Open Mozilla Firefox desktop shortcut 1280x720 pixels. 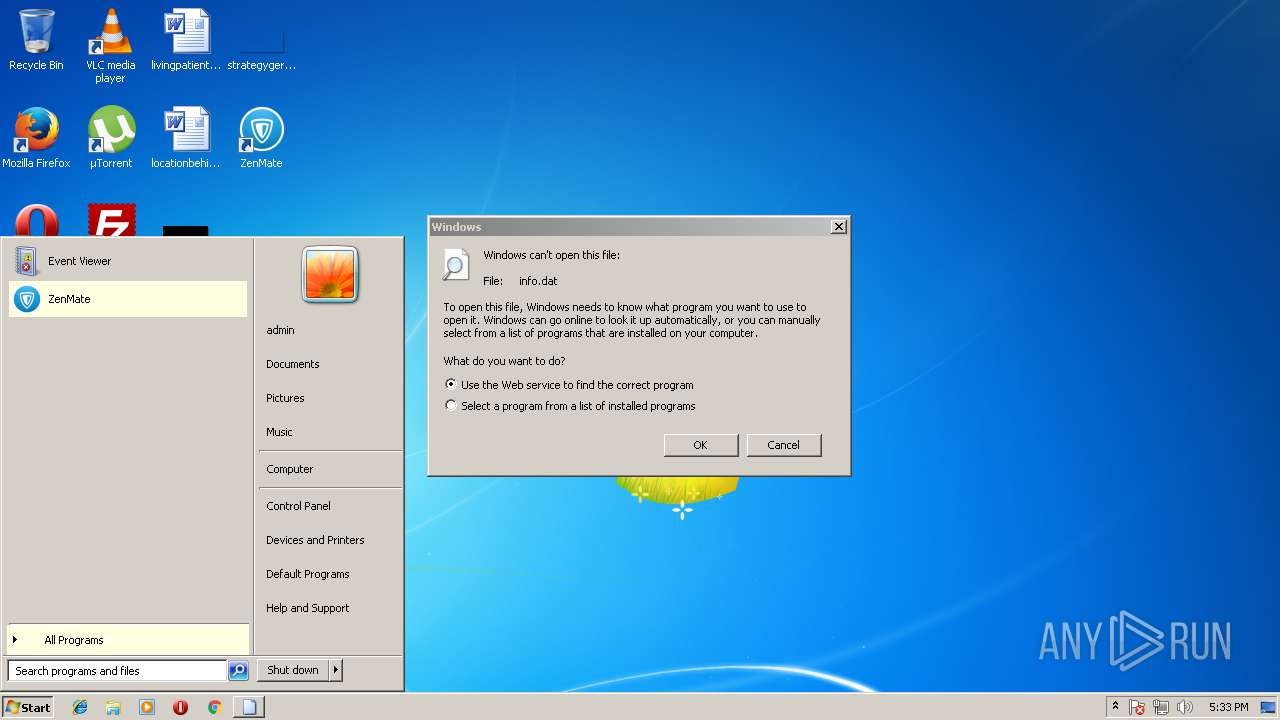(x=36, y=138)
